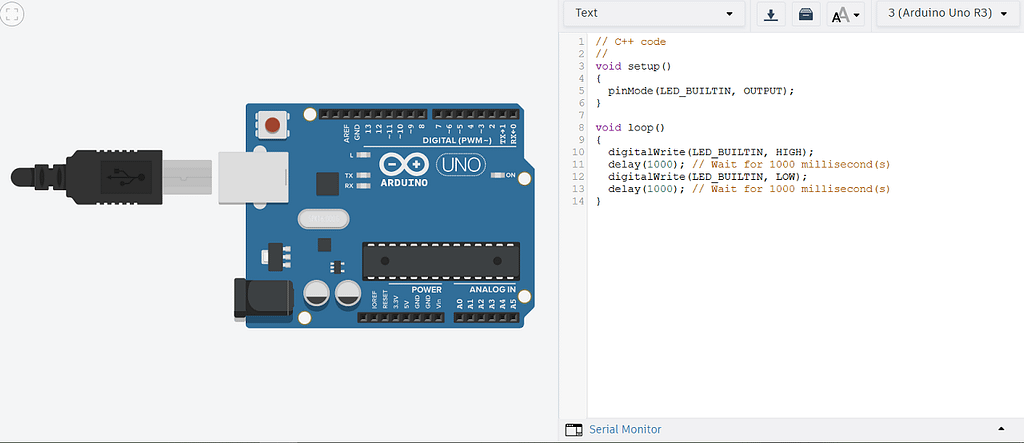Open the Text editor mode dropdown
This screenshot has height=443, width=1024.
click(655, 14)
